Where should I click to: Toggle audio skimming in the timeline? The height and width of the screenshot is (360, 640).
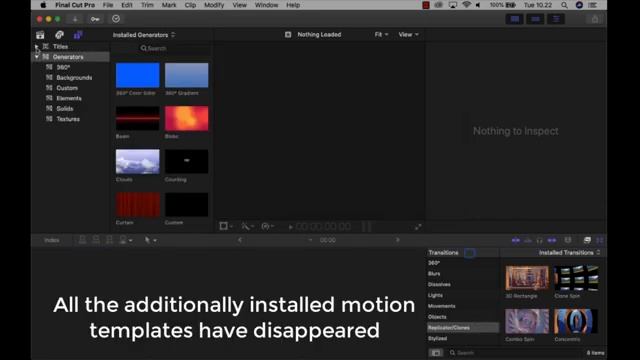click(x=528, y=240)
